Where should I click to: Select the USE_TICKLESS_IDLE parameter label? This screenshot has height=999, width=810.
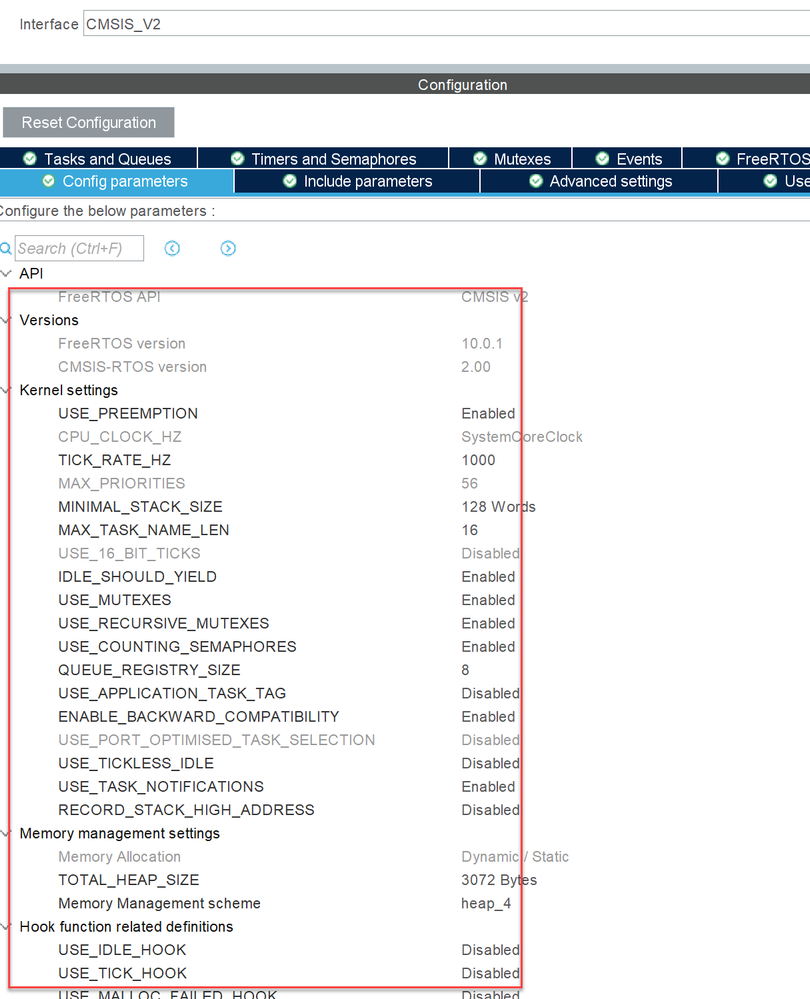[x=136, y=763]
